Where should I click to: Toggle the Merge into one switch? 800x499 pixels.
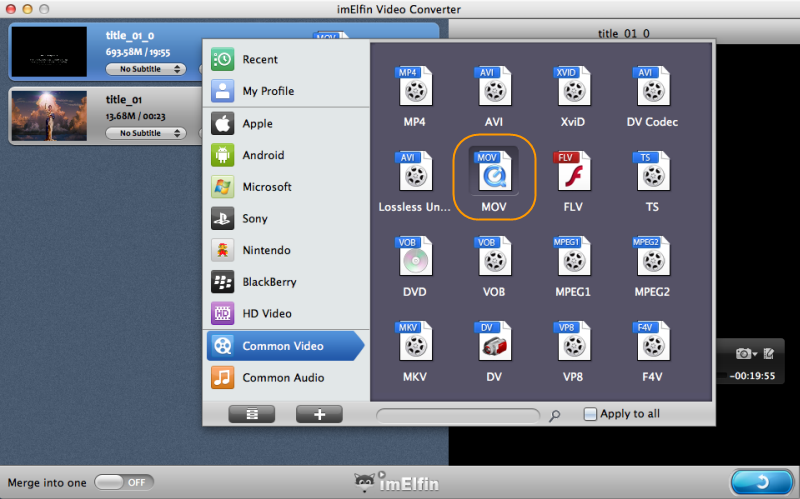[123, 482]
